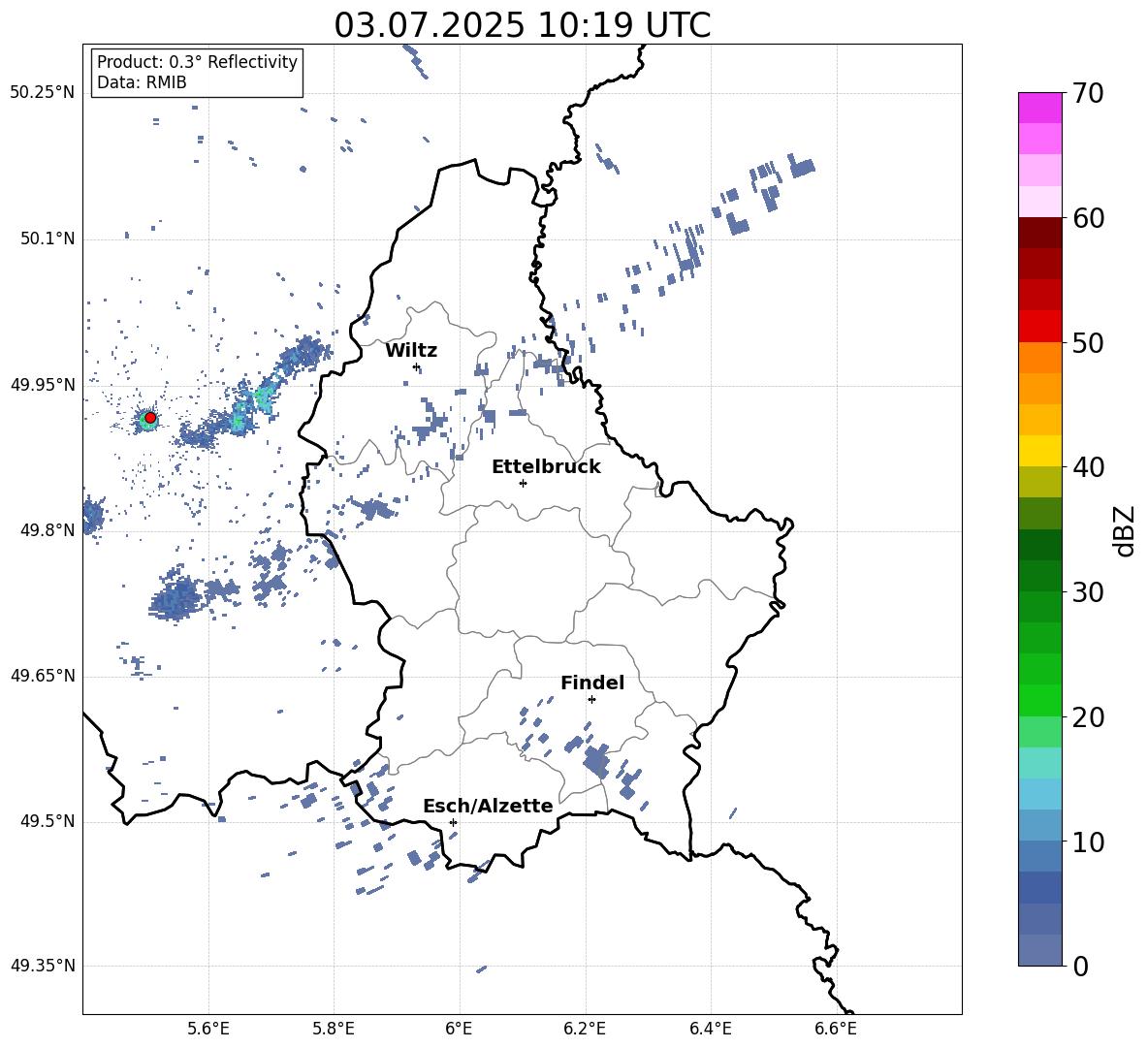Click the colorbar tick label '70'
Viewport: 1148px width, 1048px height.
[1088, 93]
